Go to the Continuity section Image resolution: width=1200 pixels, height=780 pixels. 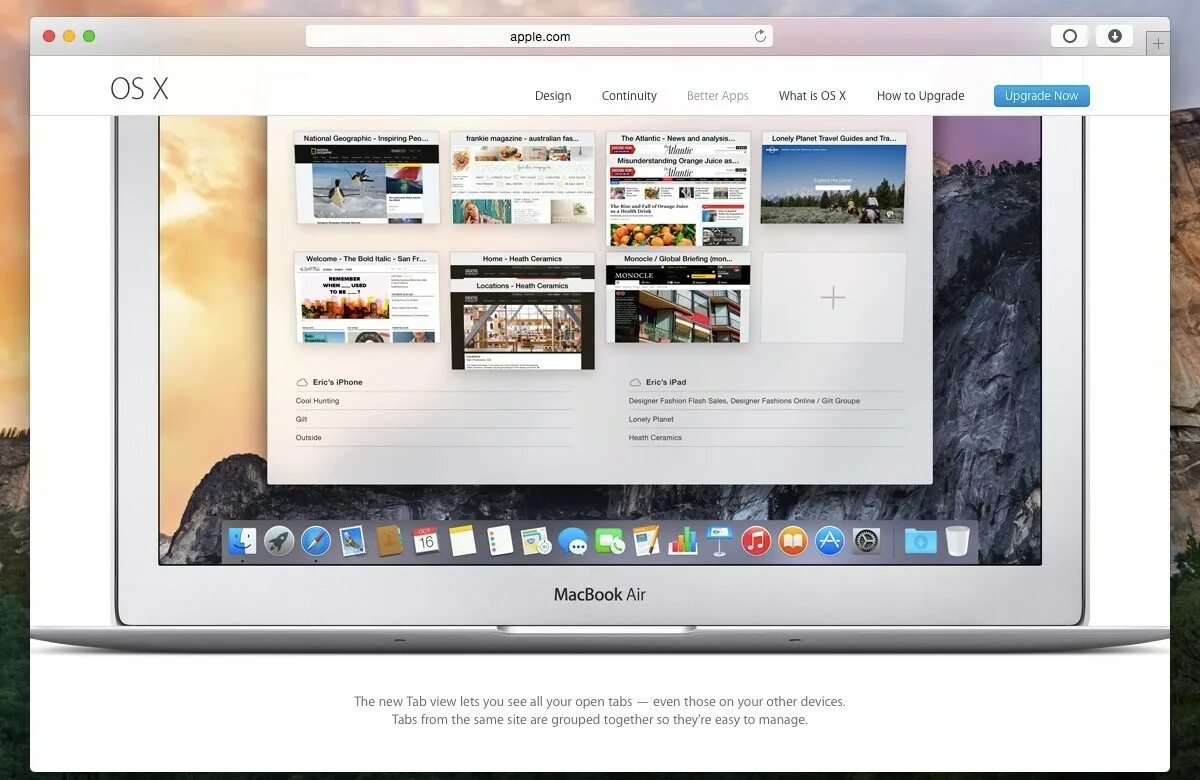click(x=629, y=96)
